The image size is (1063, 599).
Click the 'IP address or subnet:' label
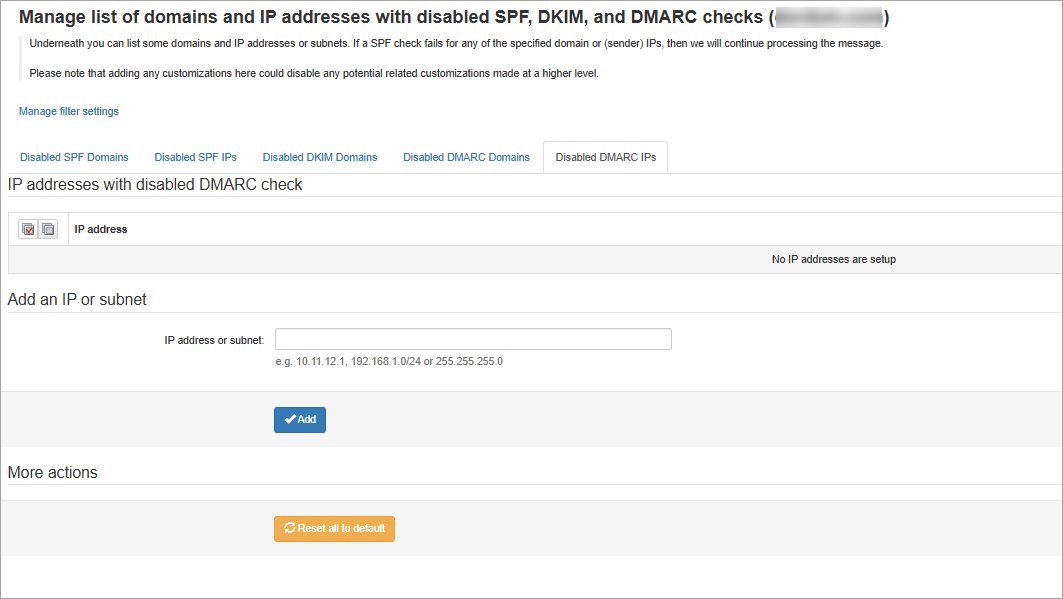click(x=214, y=340)
